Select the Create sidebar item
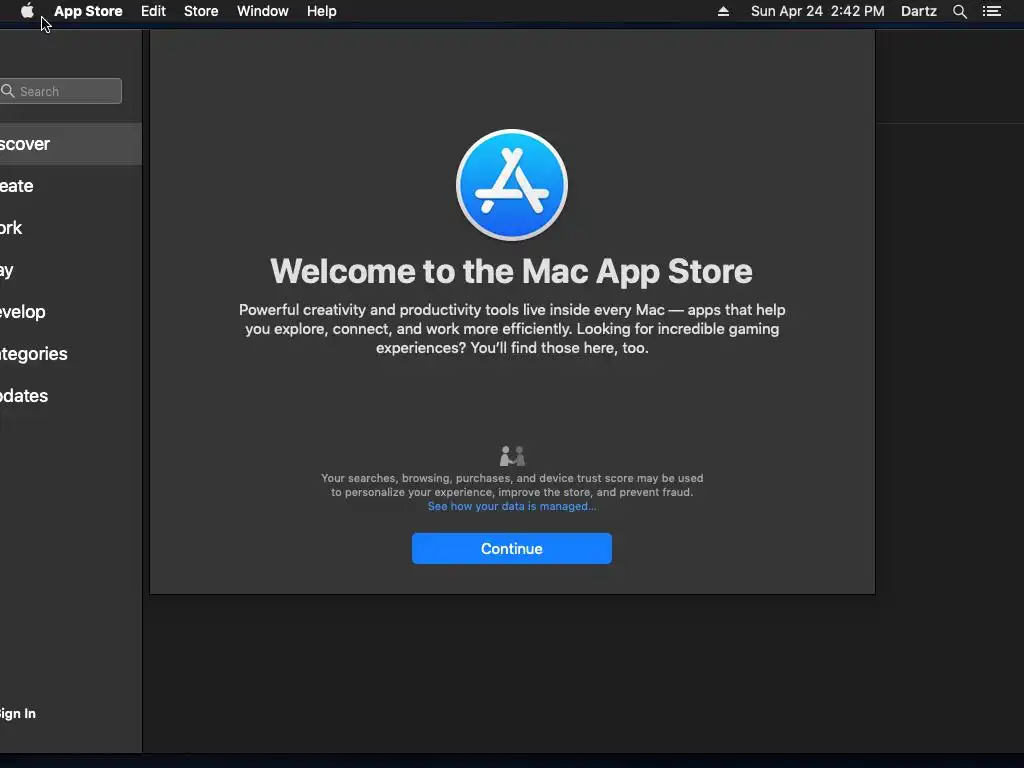The height and width of the screenshot is (768, 1024). coord(71,185)
